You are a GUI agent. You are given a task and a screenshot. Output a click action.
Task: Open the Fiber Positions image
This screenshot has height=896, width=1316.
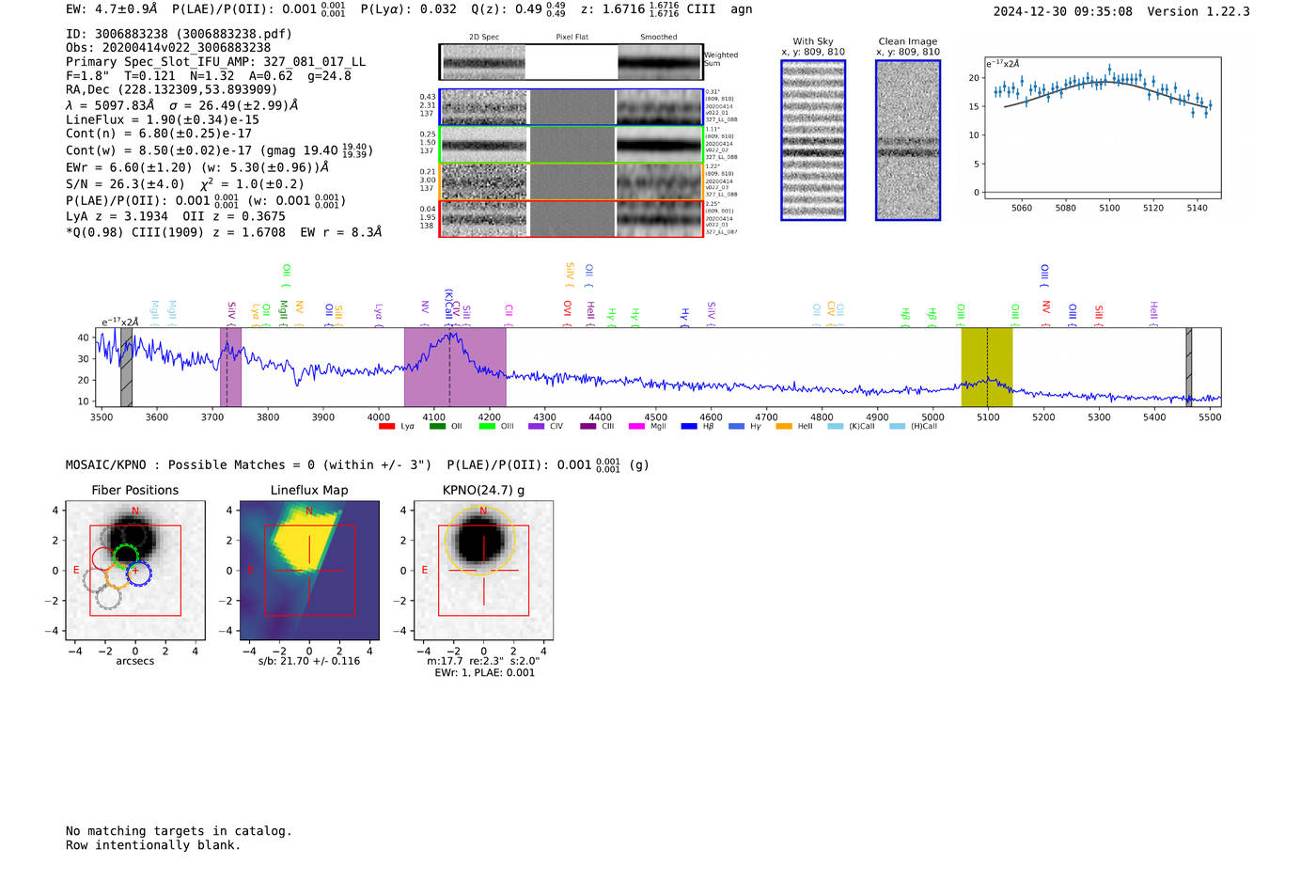135,571
